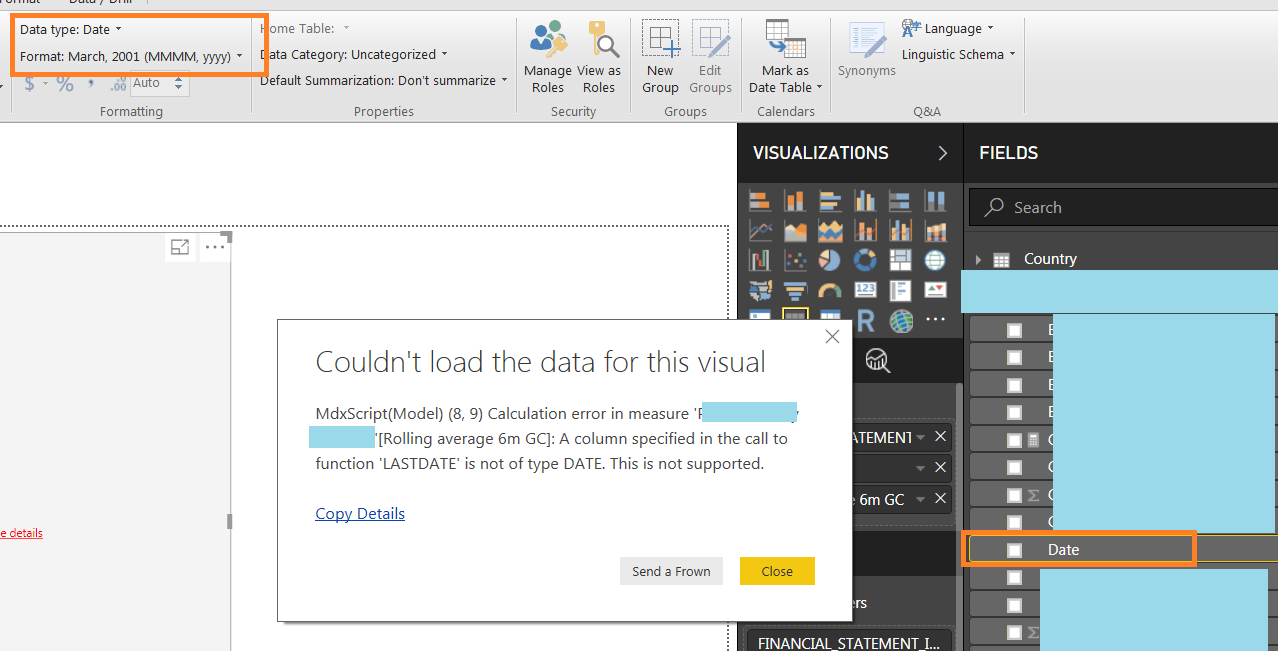Select the stacked bar chart visualization
Image resolution: width=1278 pixels, height=651 pixels.
(x=761, y=202)
